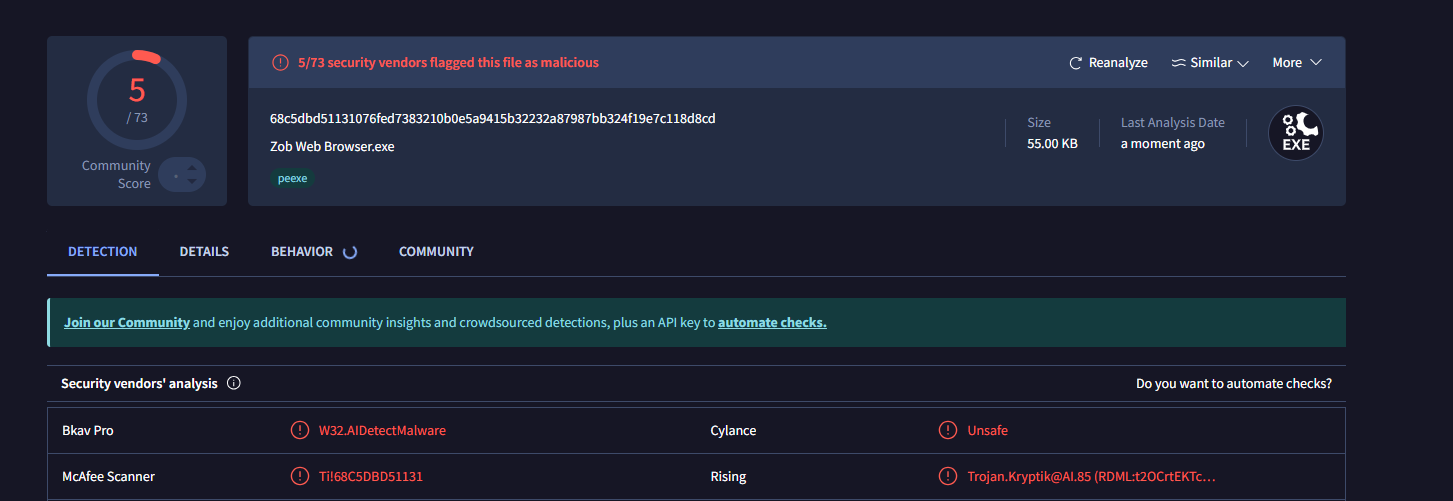Viewport: 1453px width, 501px height.
Task: Vote down on the community score
Action: (x=192, y=182)
